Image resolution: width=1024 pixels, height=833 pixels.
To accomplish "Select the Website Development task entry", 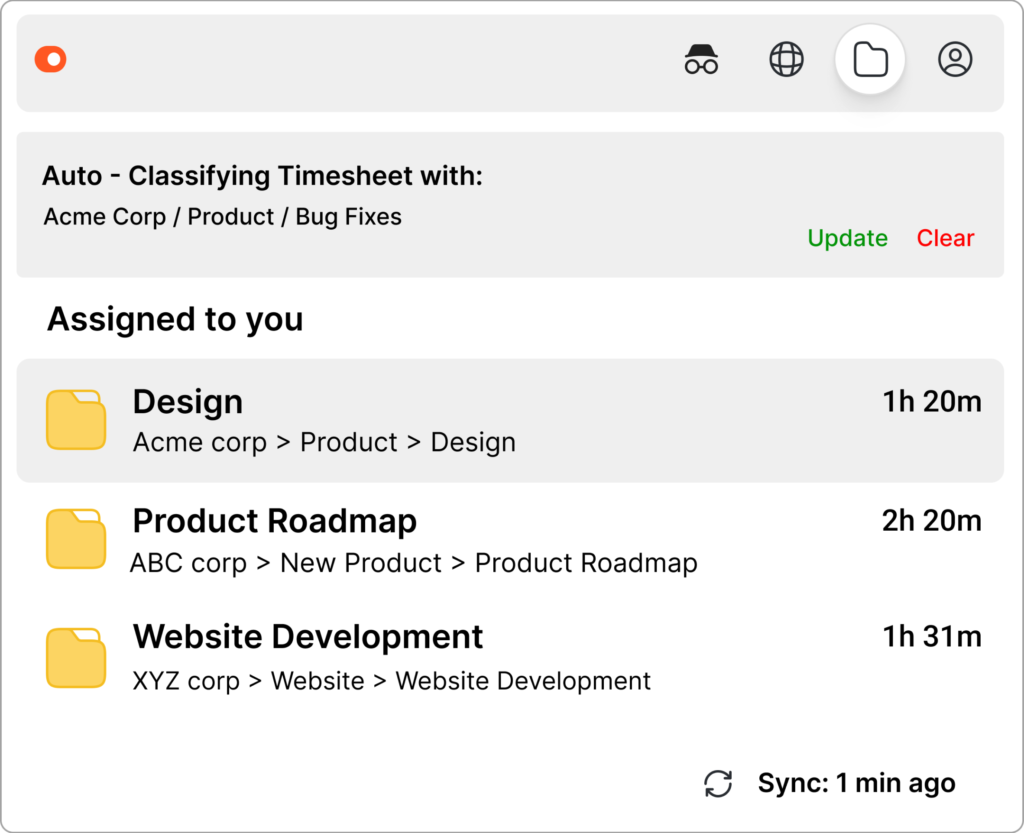I will (x=400, y=657).
